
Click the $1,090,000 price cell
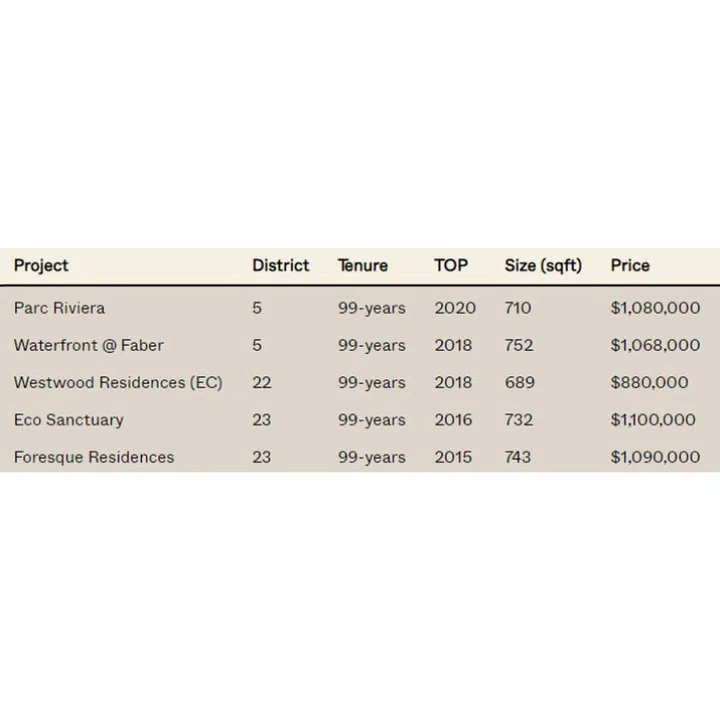pos(655,457)
